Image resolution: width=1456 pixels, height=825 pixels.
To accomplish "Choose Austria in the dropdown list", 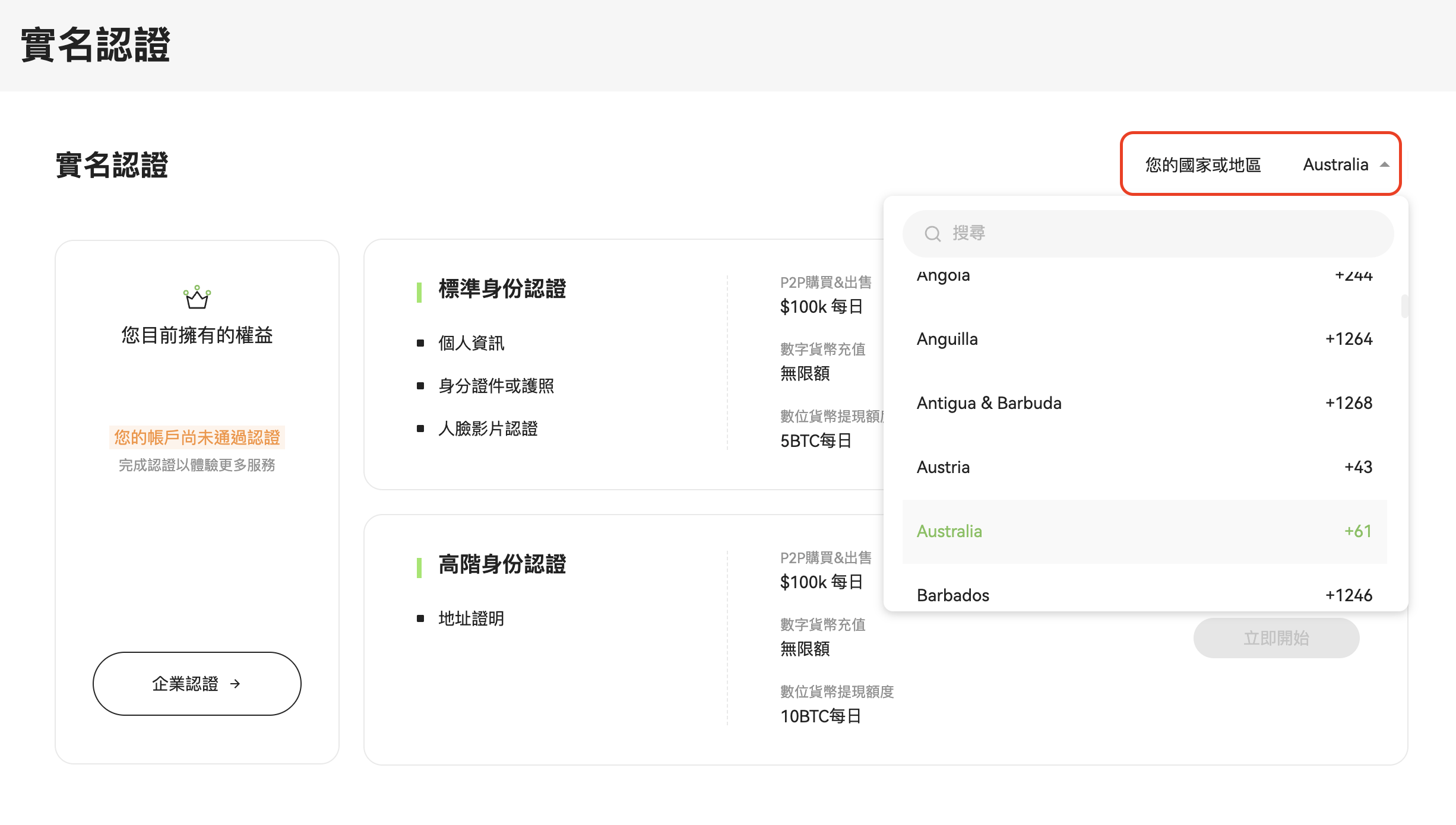I will 1144,467.
